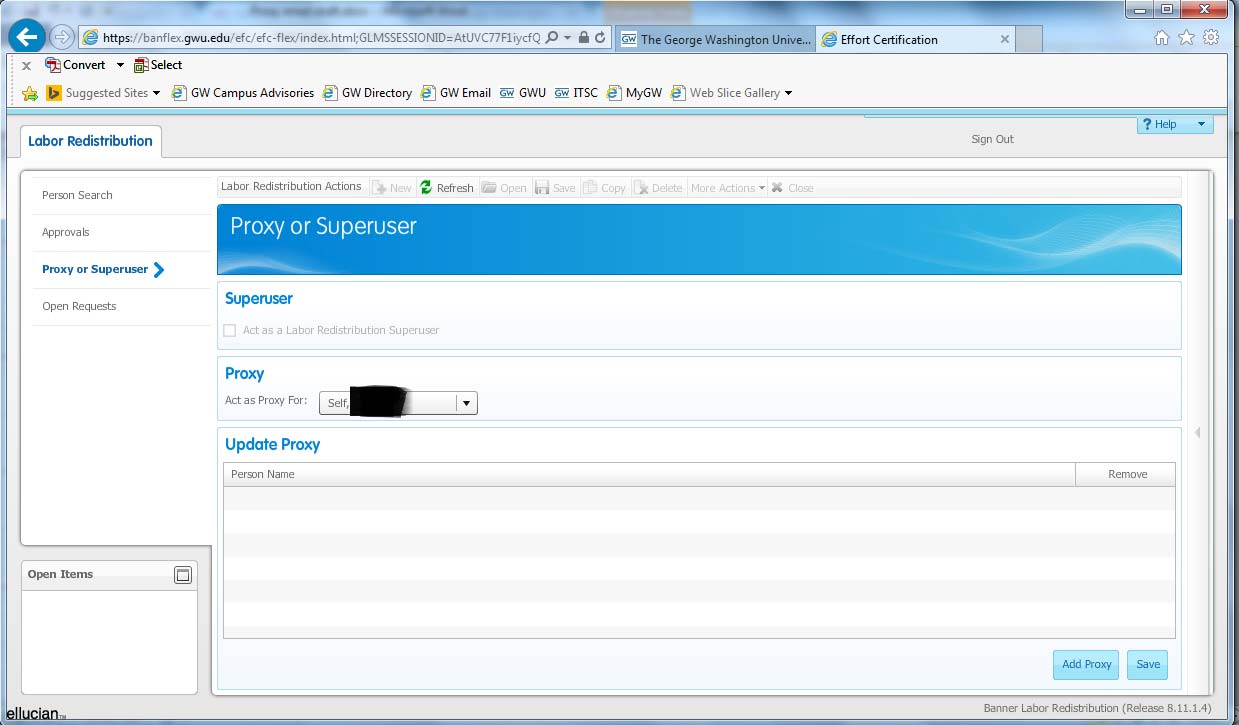Open the Person Search menu item
The image size is (1239, 725).
[77, 195]
